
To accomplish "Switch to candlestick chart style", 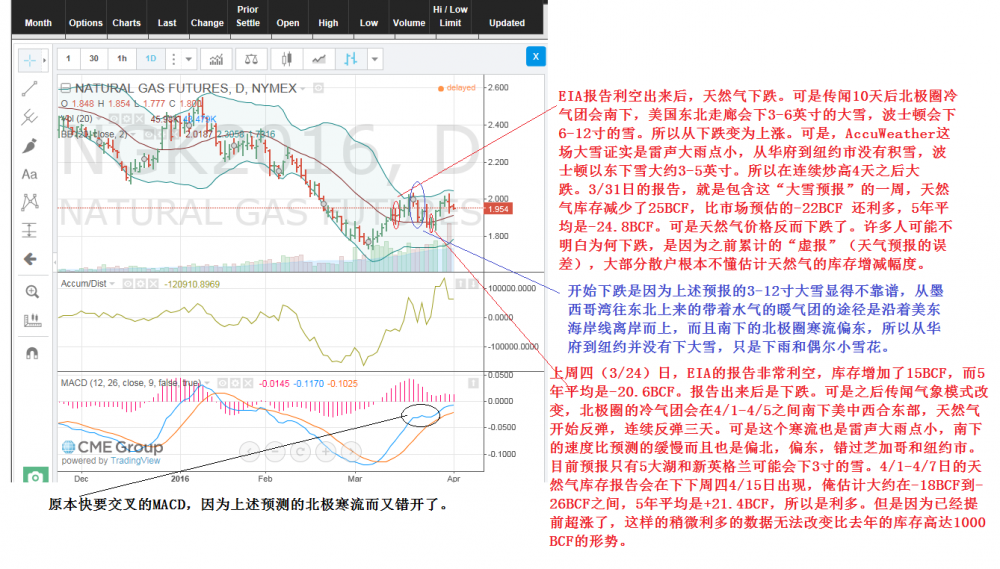I will (287, 59).
